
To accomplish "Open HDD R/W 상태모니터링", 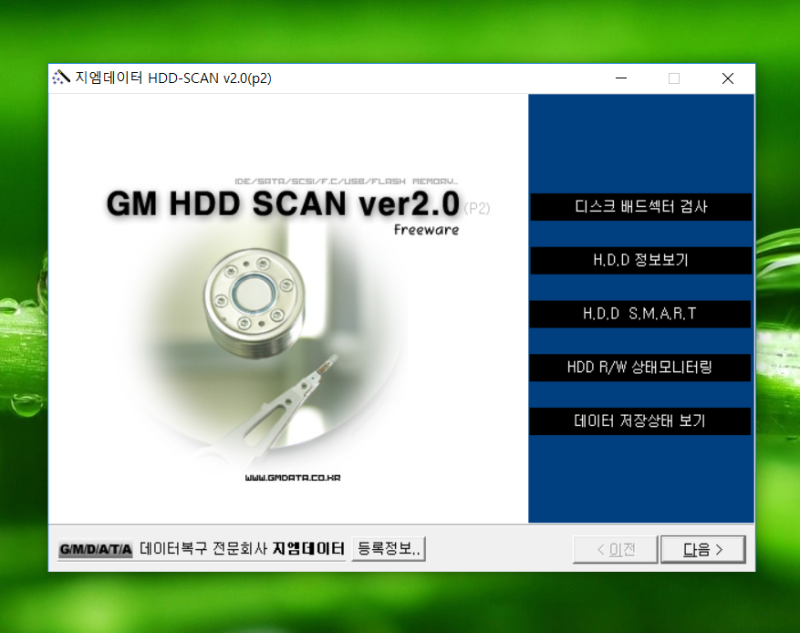I will click(640, 367).
